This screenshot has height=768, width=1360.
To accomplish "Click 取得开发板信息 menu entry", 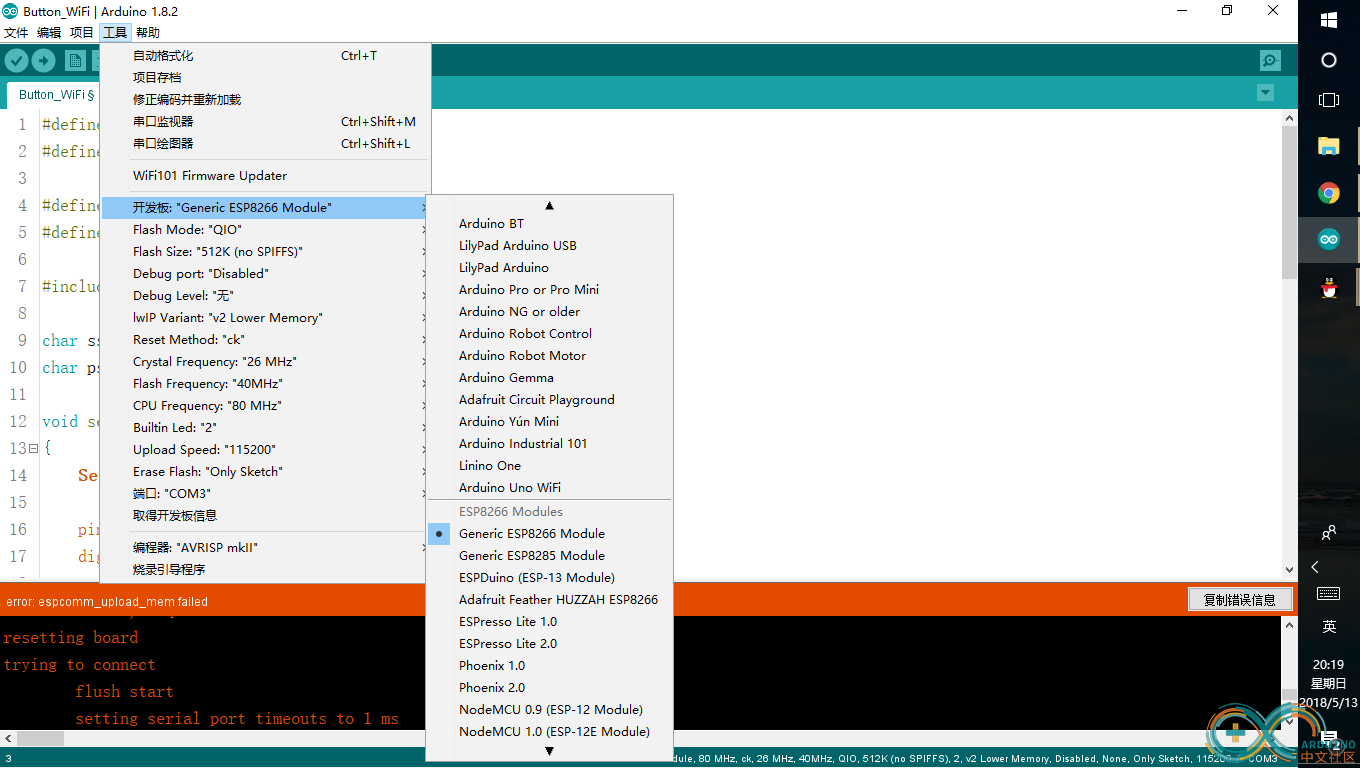I will pyautogui.click(x=266, y=516).
